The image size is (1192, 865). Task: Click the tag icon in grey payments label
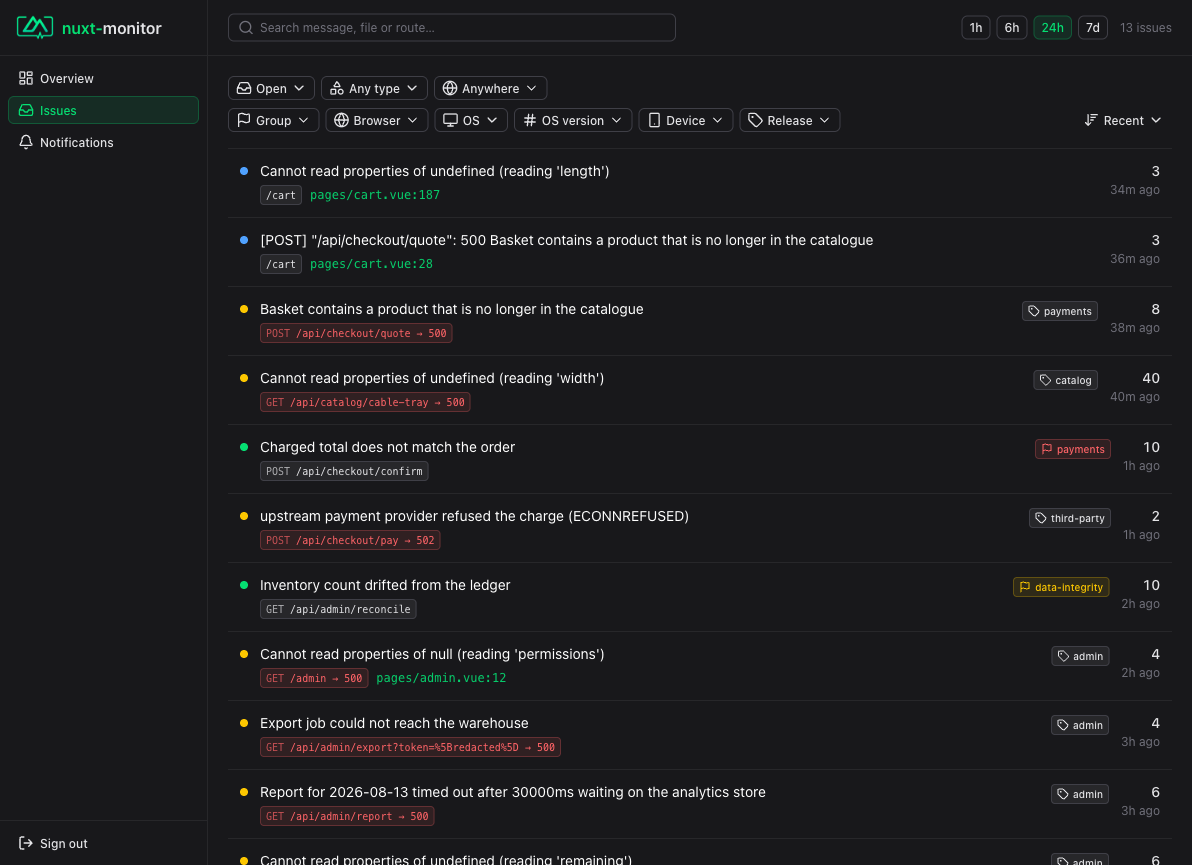(x=1034, y=311)
